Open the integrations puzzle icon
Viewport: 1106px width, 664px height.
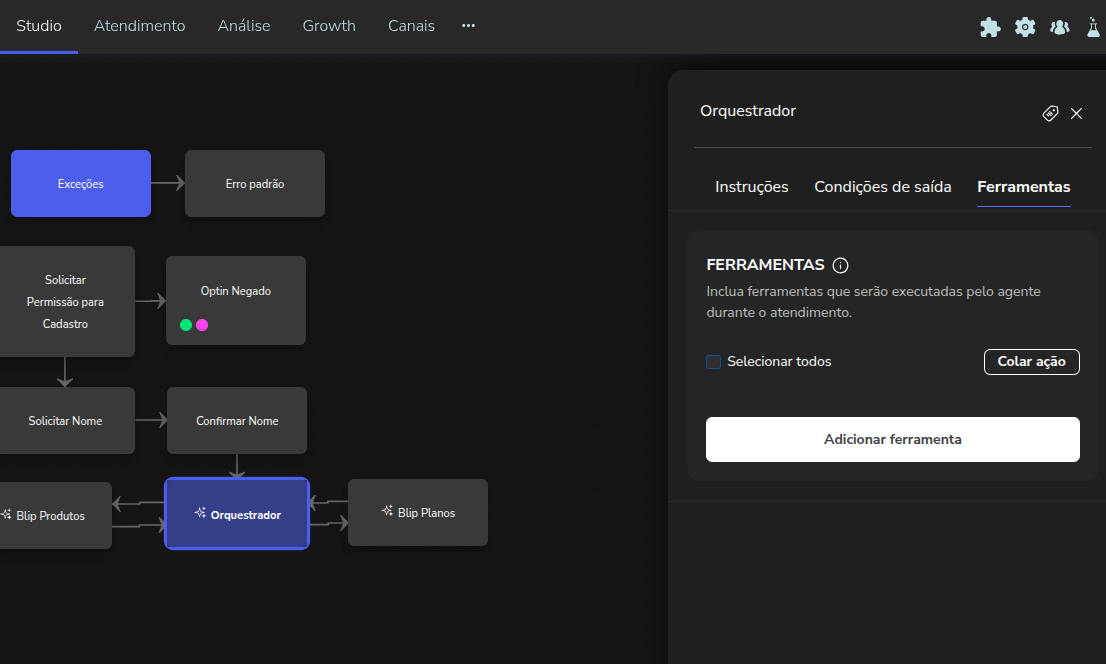click(x=989, y=27)
